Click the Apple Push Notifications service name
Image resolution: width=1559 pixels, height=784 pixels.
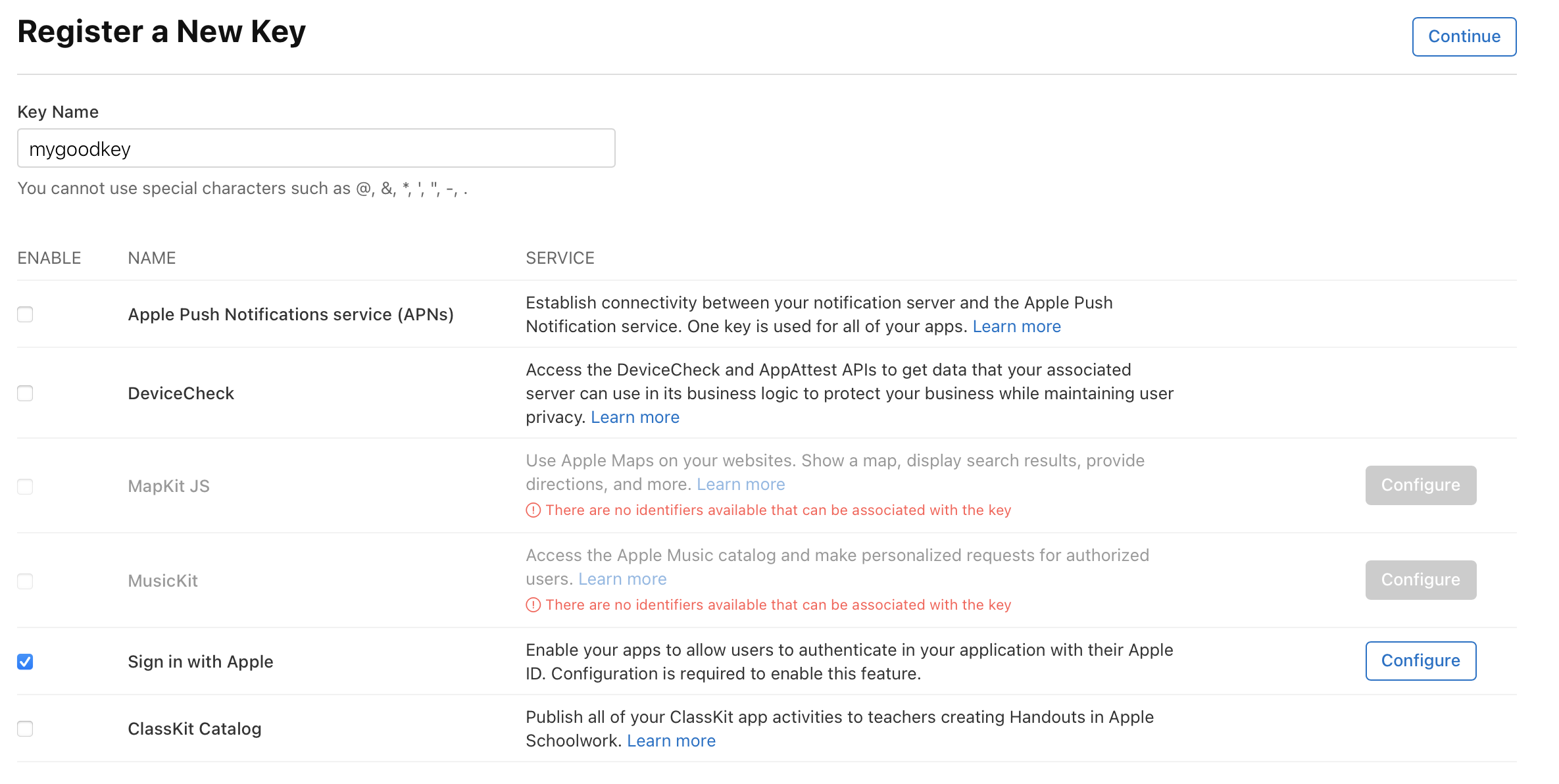click(x=291, y=314)
